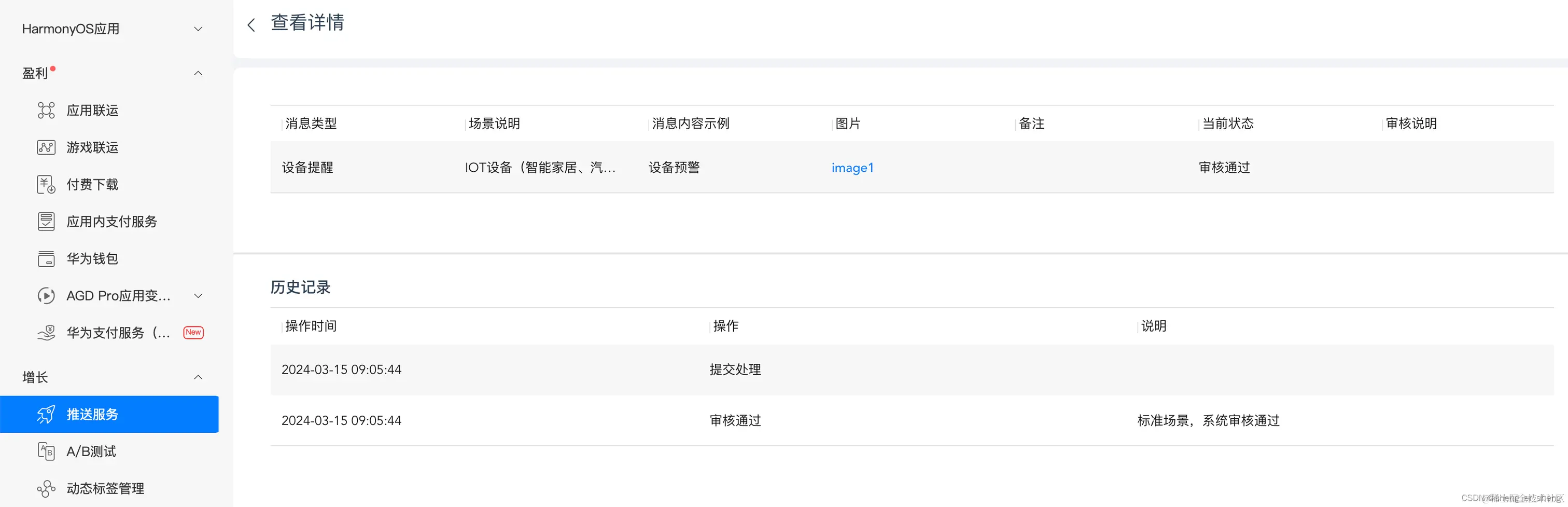Click the 应用联运 sidebar icon
The image size is (1568, 507).
tap(46, 111)
